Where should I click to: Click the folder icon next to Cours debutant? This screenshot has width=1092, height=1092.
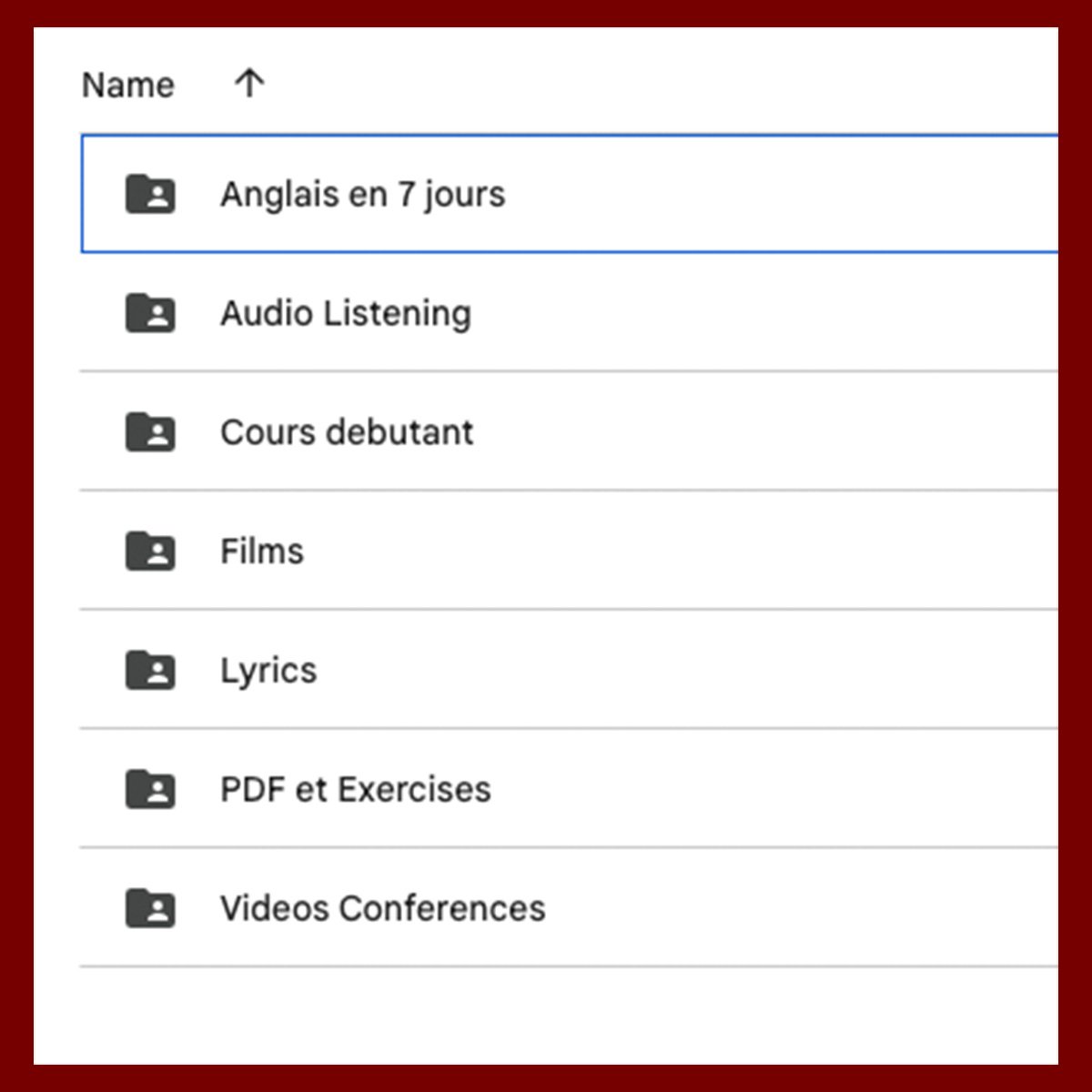pos(150,432)
